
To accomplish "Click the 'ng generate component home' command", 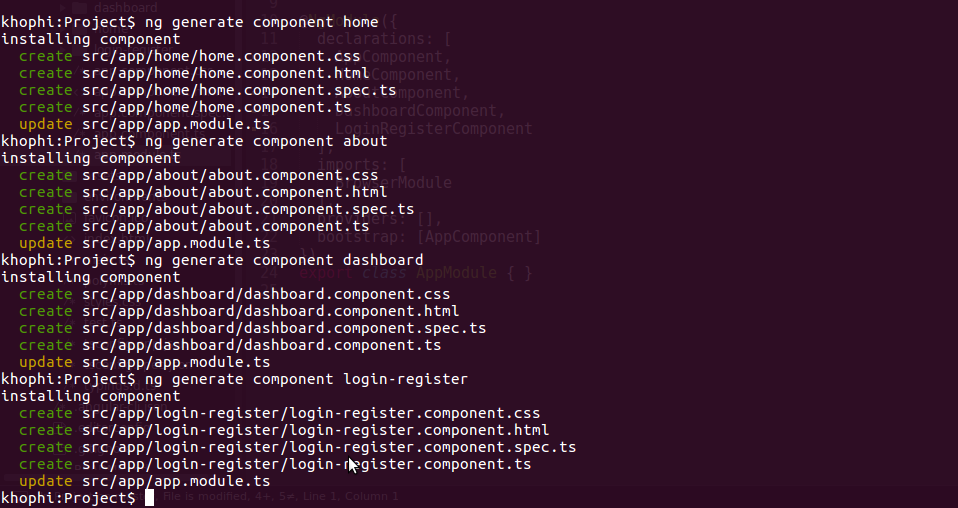I will click(261, 22).
